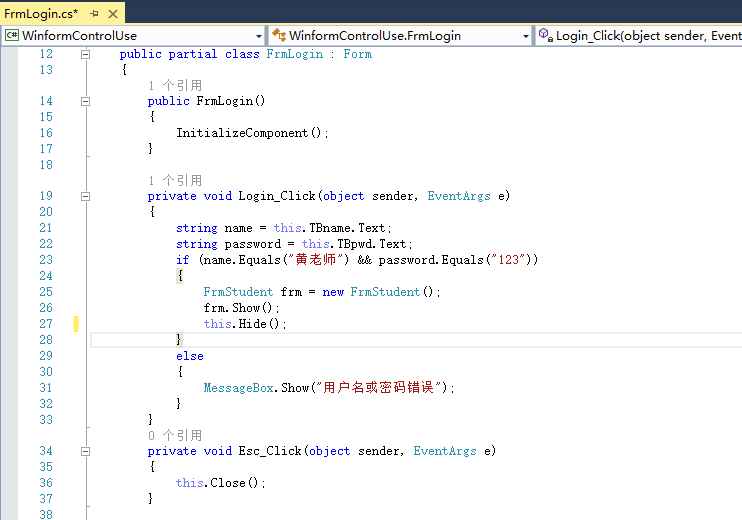Click the FrmLogin class name on line 12
The width and height of the screenshot is (742, 520).
coord(294,54)
